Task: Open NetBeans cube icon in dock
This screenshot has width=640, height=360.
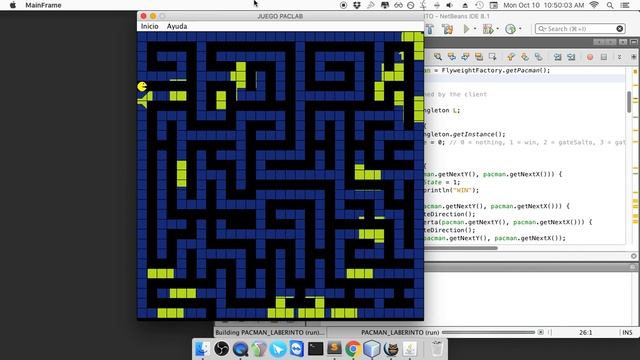Action: coord(372,349)
